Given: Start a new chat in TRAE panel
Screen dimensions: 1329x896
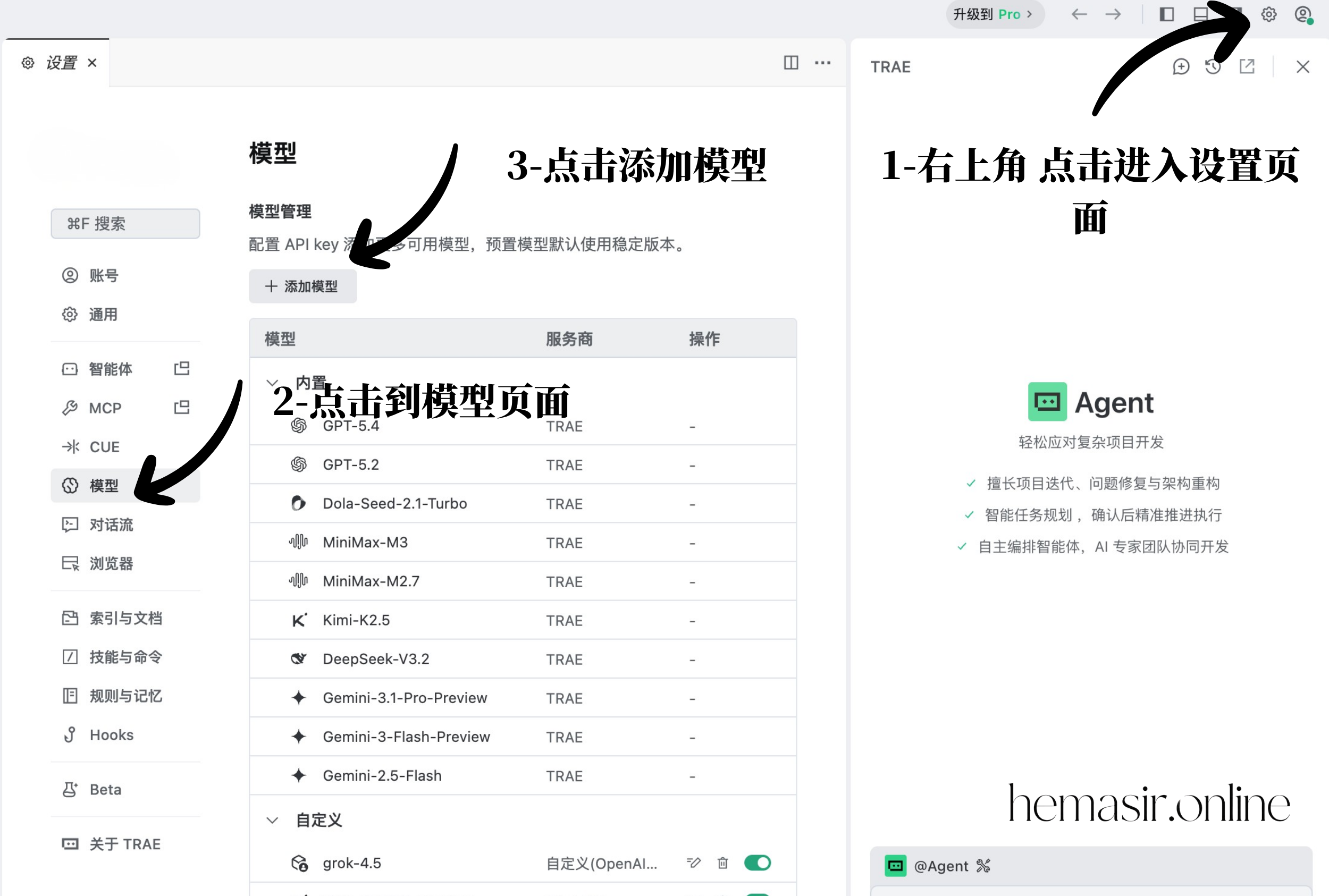Looking at the screenshot, I should 1180,67.
